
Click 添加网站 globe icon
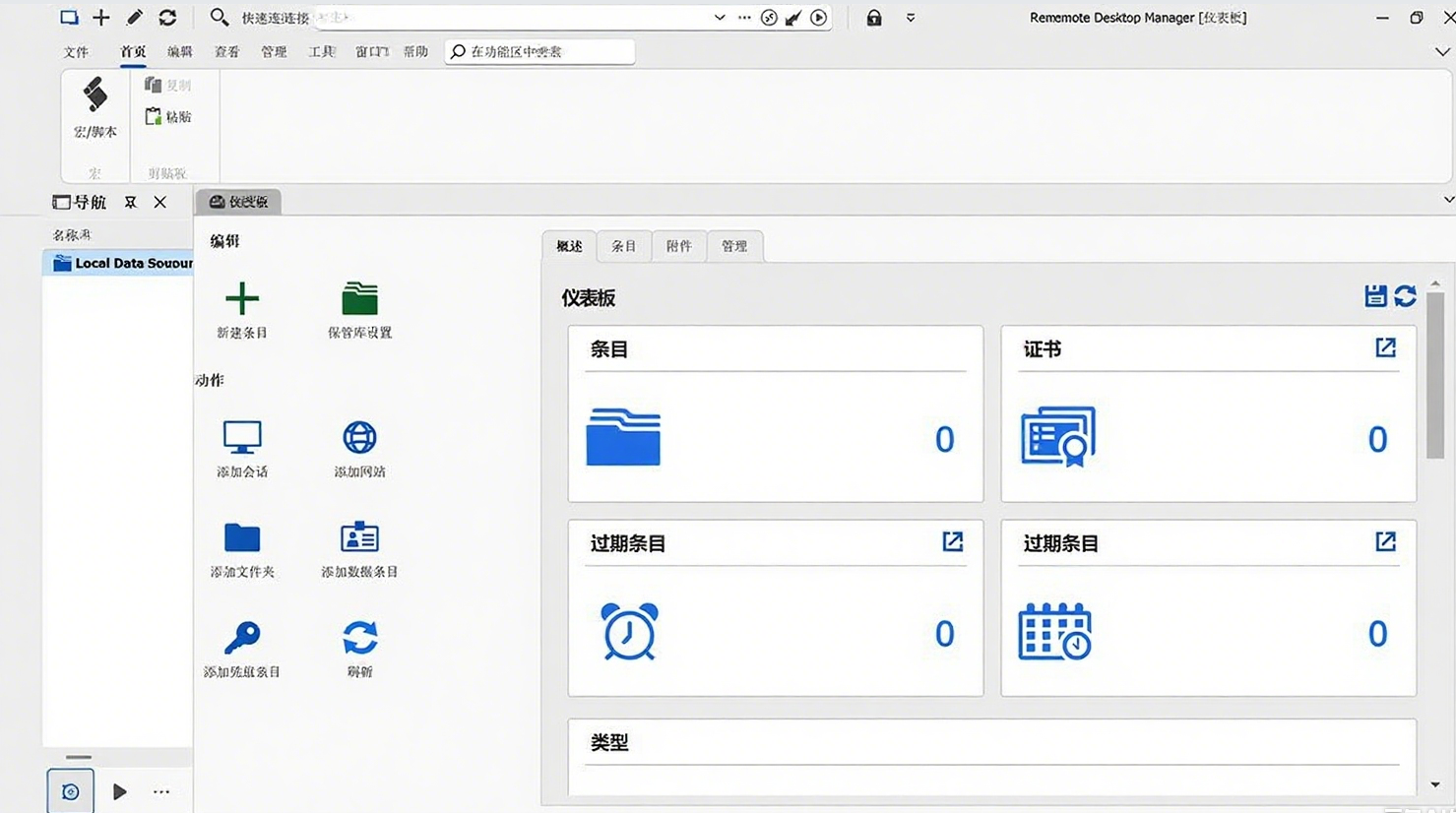(359, 437)
